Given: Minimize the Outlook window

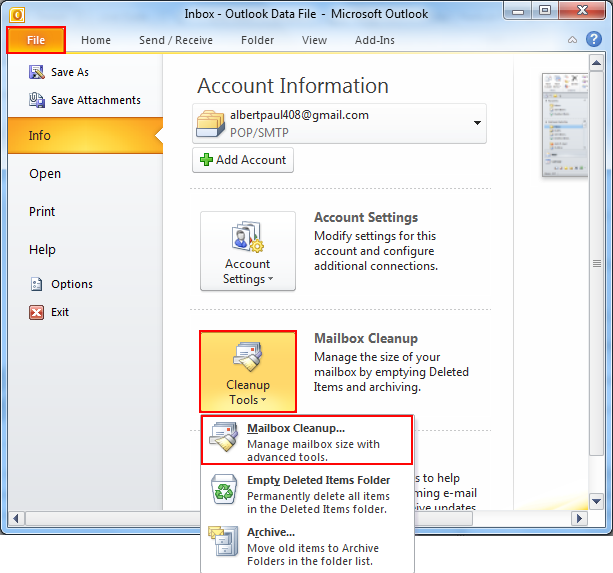Looking at the screenshot, I should tap(518, 10).
